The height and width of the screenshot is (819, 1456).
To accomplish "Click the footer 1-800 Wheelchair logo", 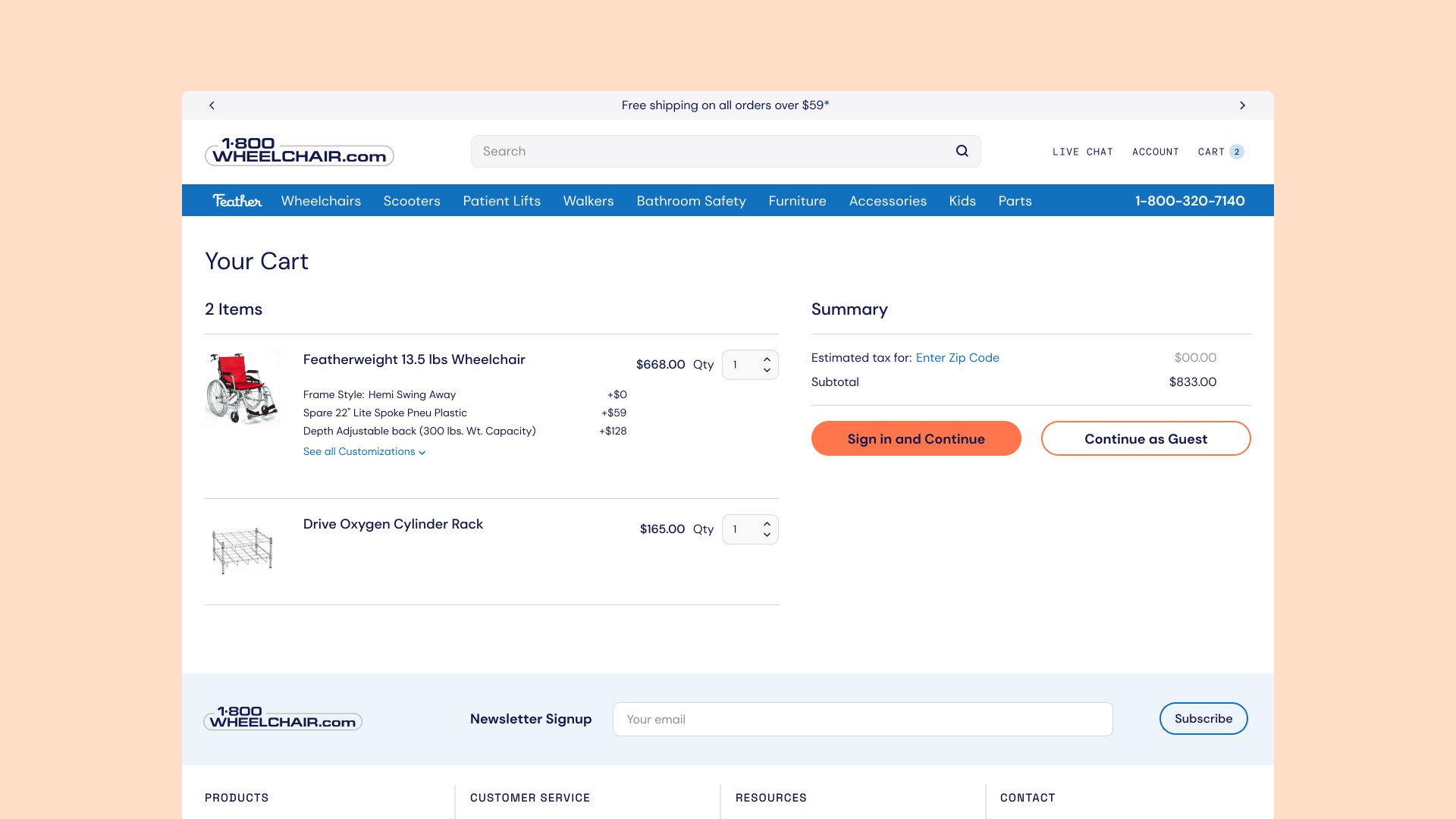I will click(282, 718).
